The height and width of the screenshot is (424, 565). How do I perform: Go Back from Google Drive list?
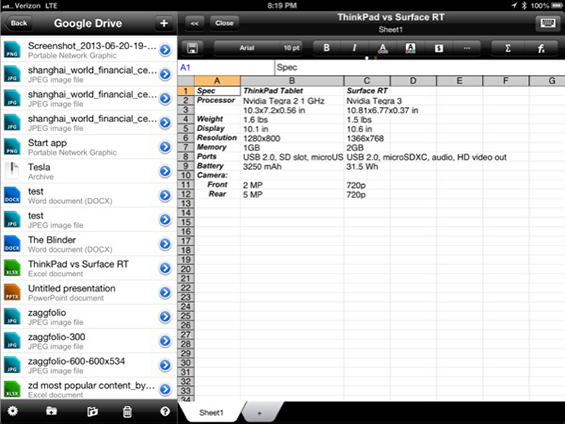(19, 23)
